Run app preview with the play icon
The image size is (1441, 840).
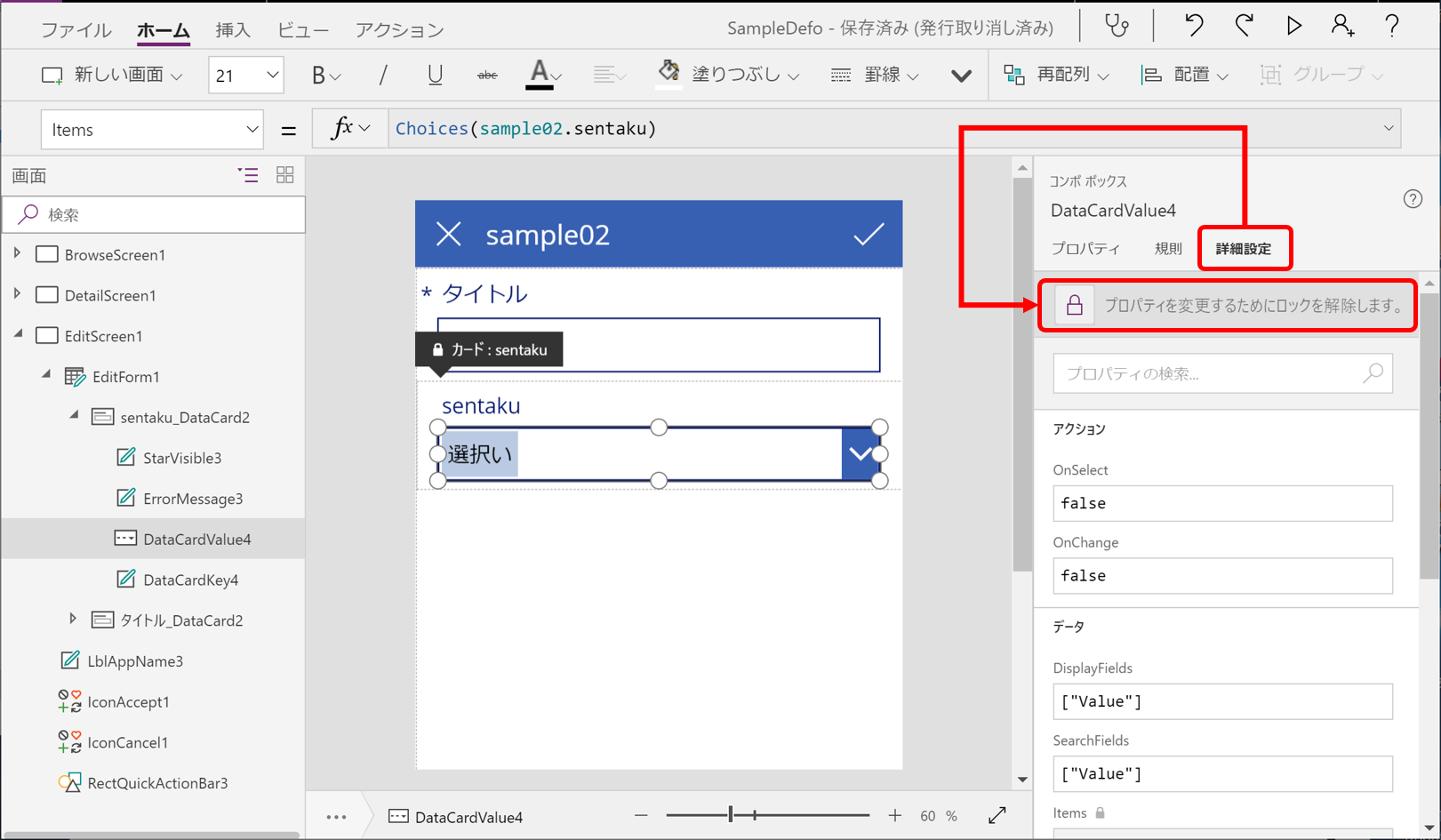coord(1294,26)
